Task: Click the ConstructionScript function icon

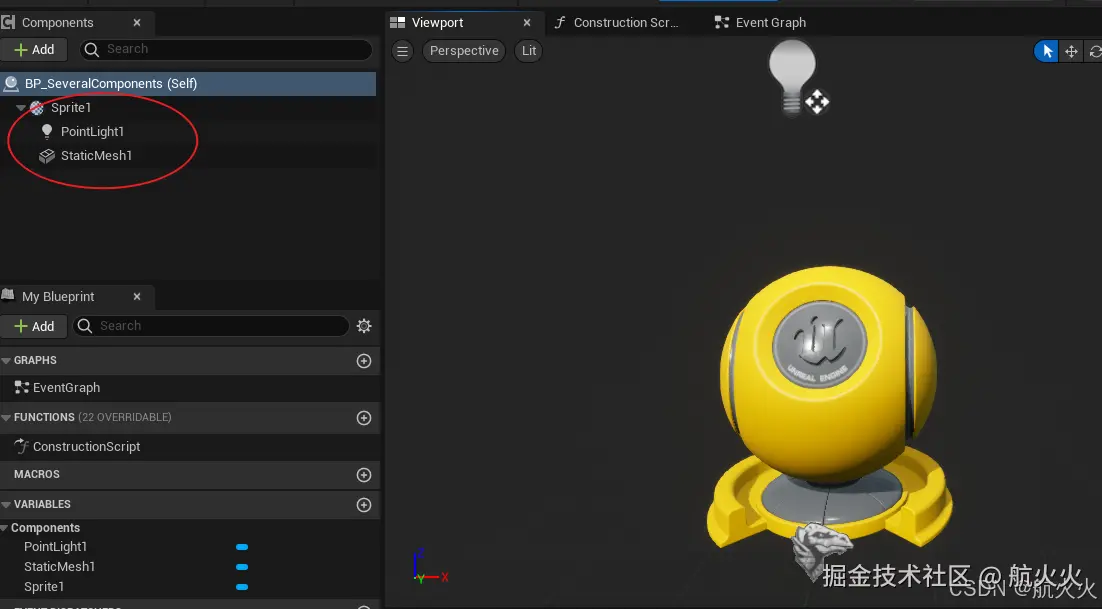Action: [x=22, y=446]
